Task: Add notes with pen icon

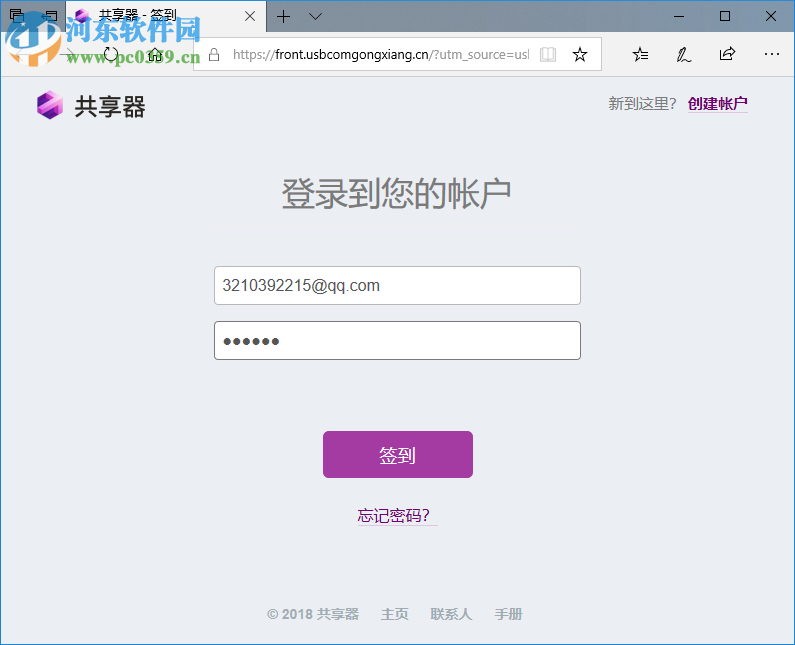Action: pos(683,54)
